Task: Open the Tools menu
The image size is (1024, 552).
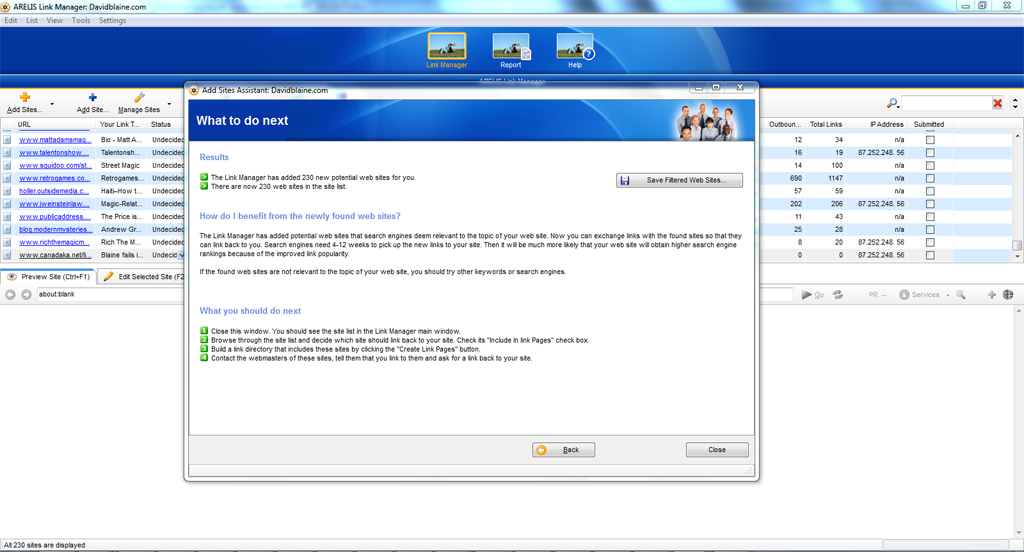Action: point(81,20)
